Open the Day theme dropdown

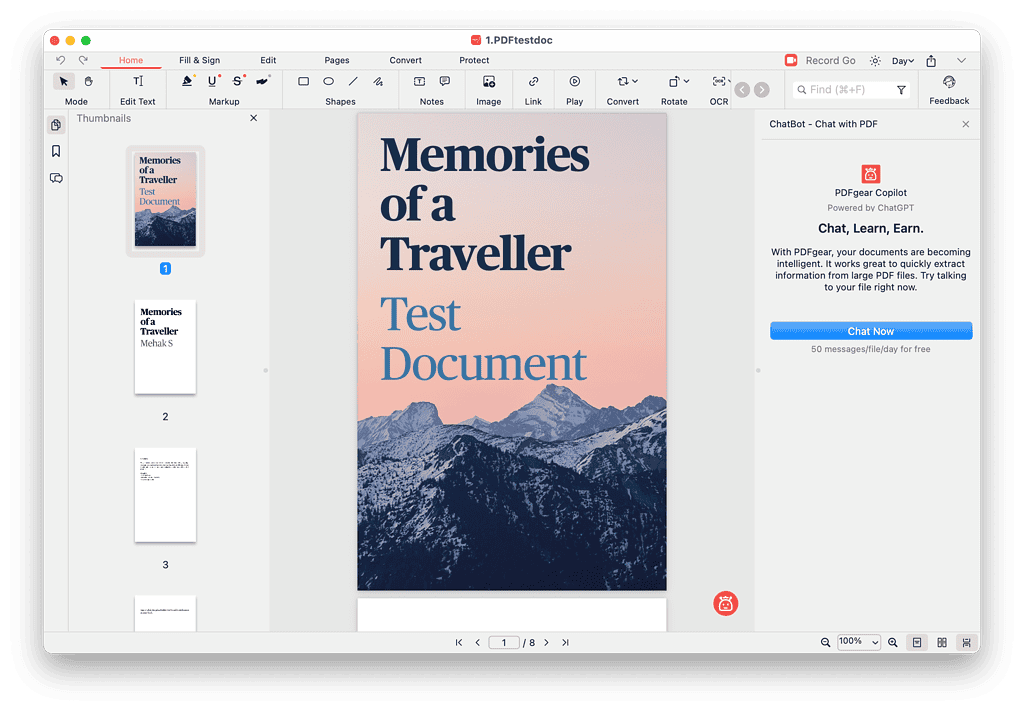pyautogui.click(x=903, y=61)
